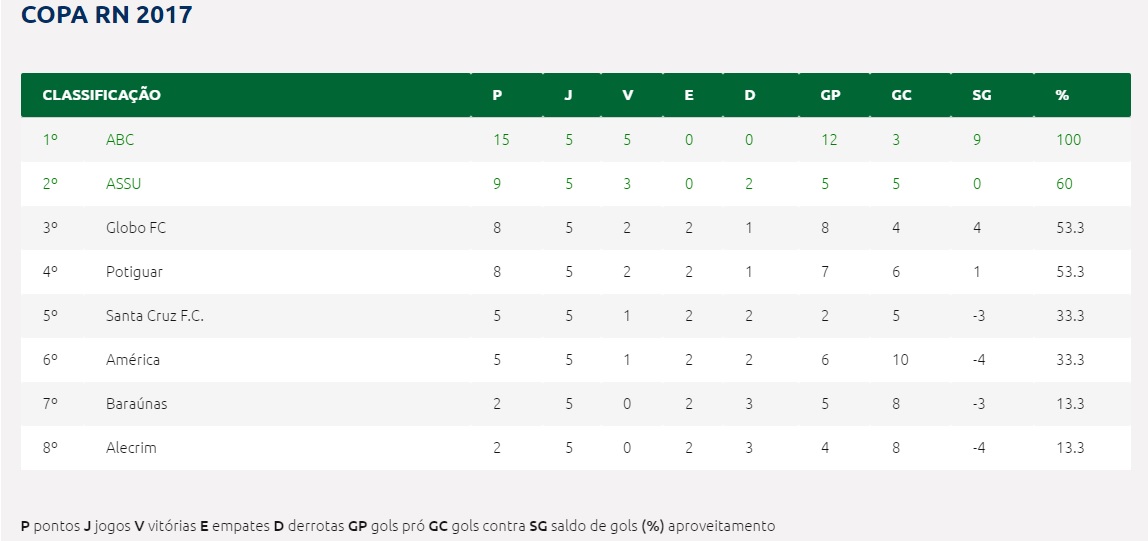Screen dimensions: 1148x541
Task: Open the Globo FC team entry
Action: (x=136, y=228)
